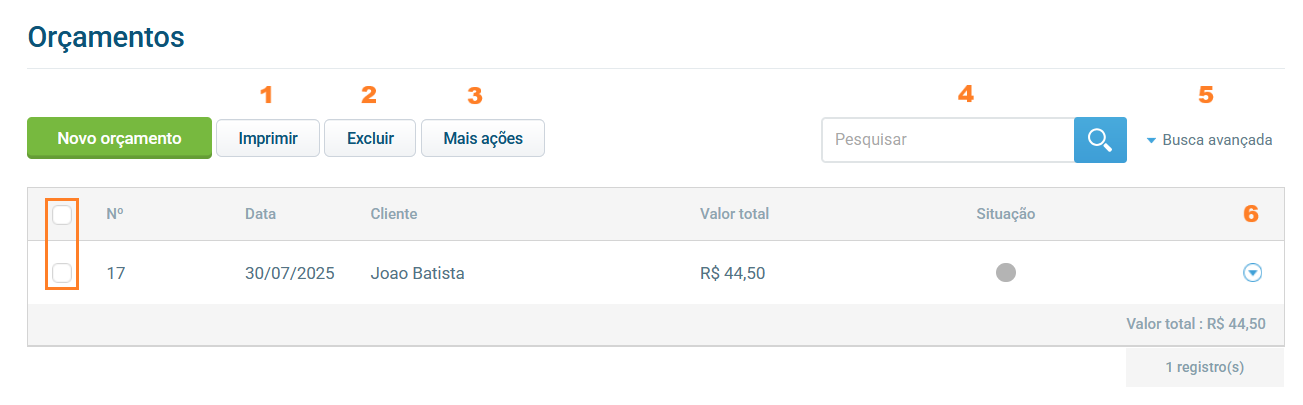Click the gray status circle for order 17
The image size is (1303, 405).
(1006, 272)
